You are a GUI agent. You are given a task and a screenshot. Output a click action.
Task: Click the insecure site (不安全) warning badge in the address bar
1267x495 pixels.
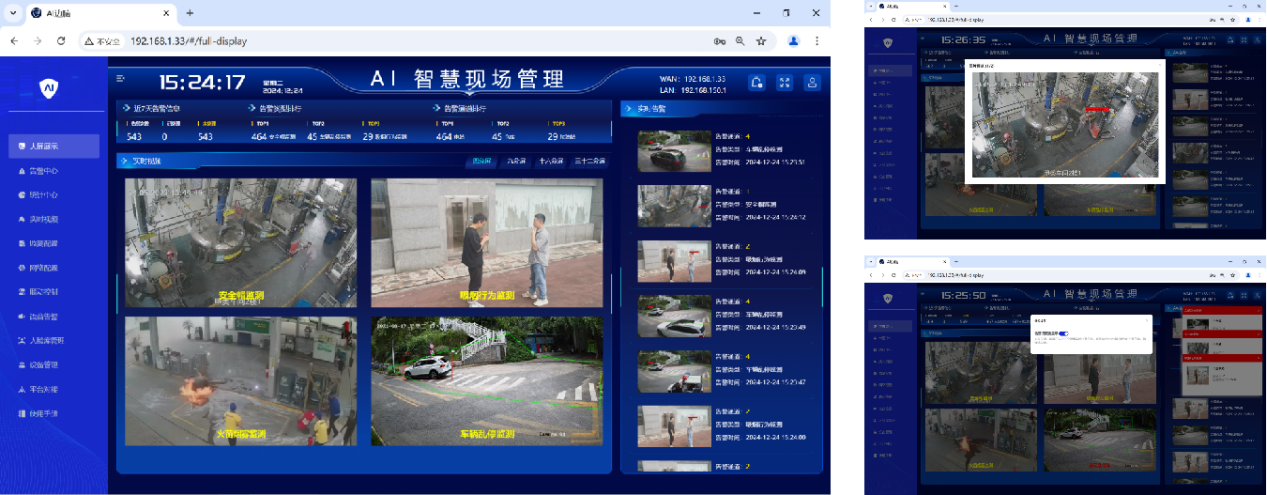[x=103, y=41]
